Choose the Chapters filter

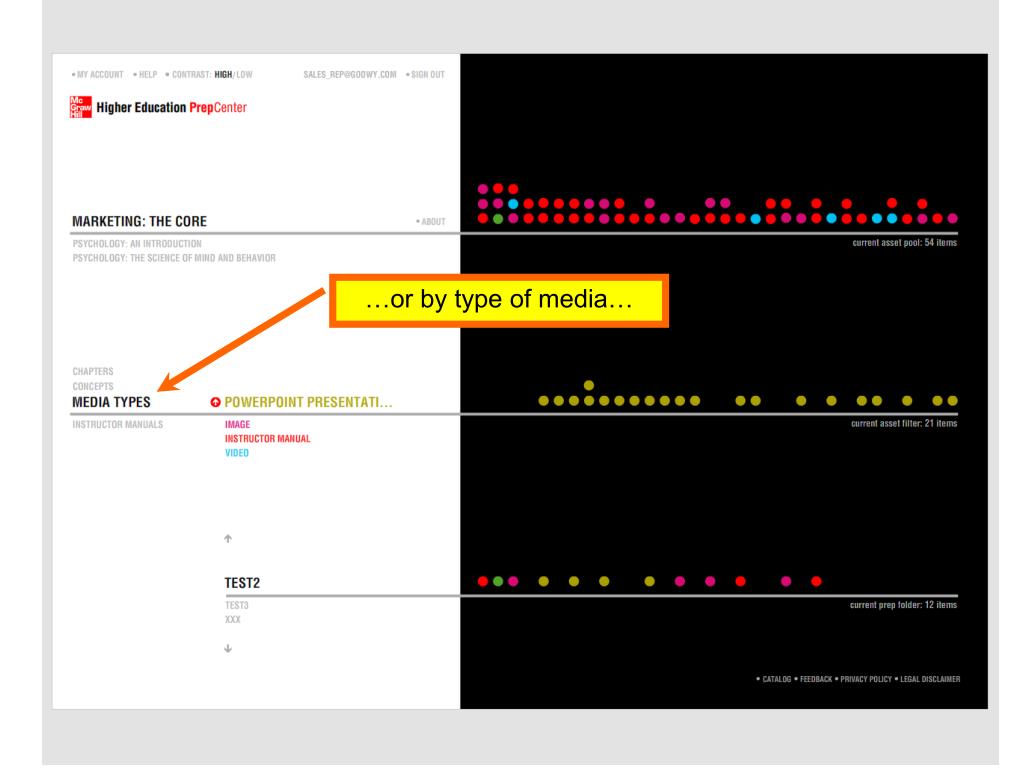pos(93,372)
